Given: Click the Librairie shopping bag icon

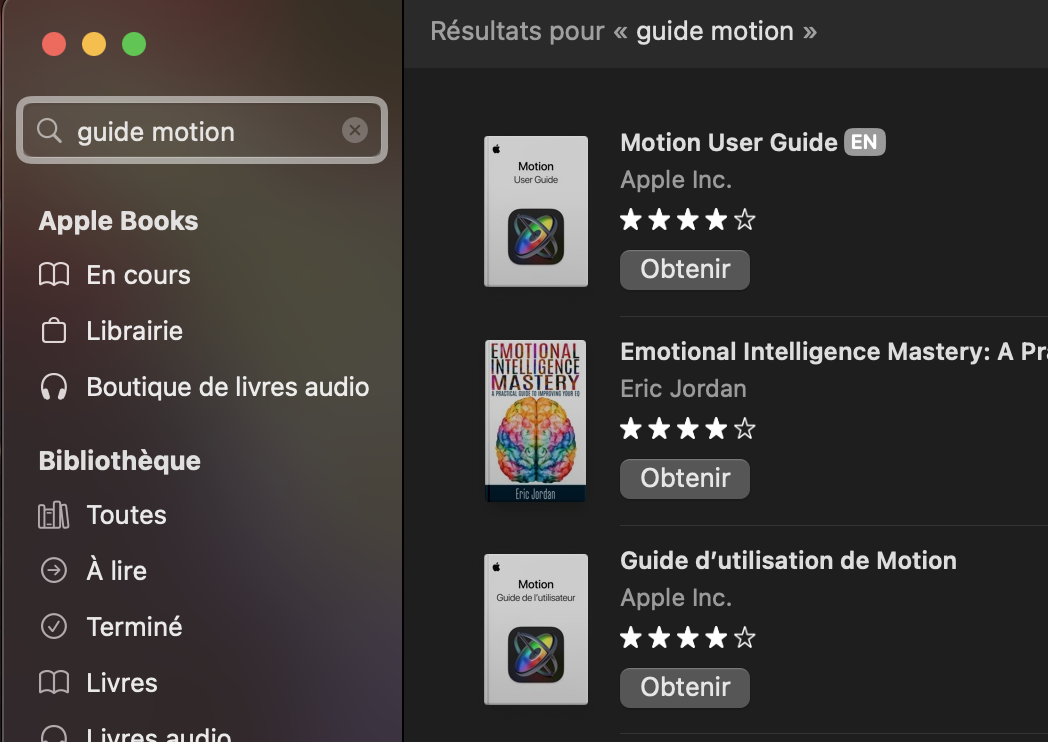Looking at the screenshot, I should coord(54,331).
